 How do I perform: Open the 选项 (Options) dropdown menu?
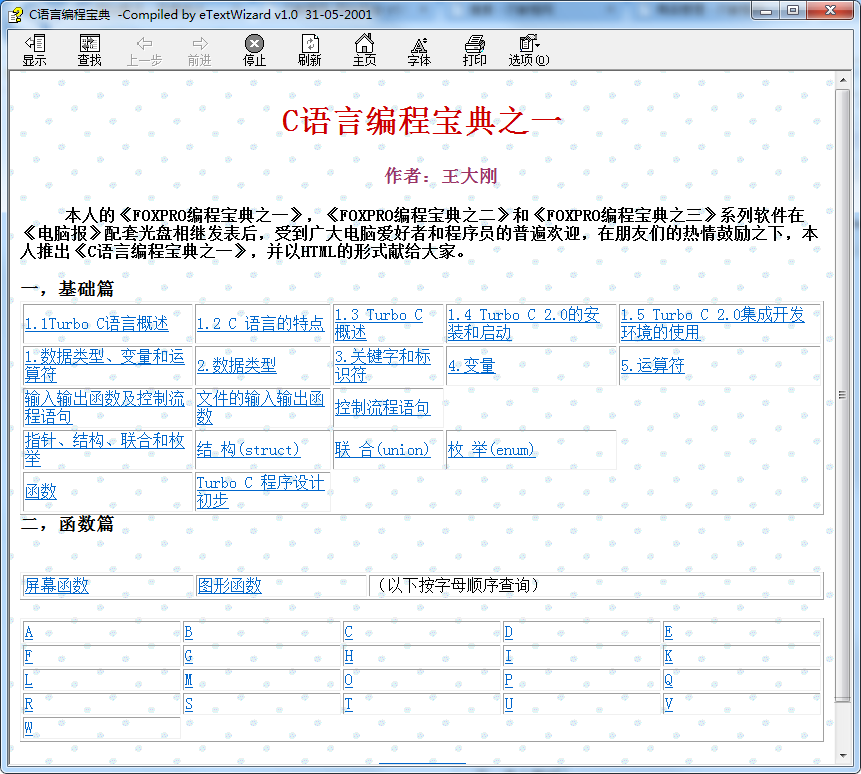(x=529, y=50)
